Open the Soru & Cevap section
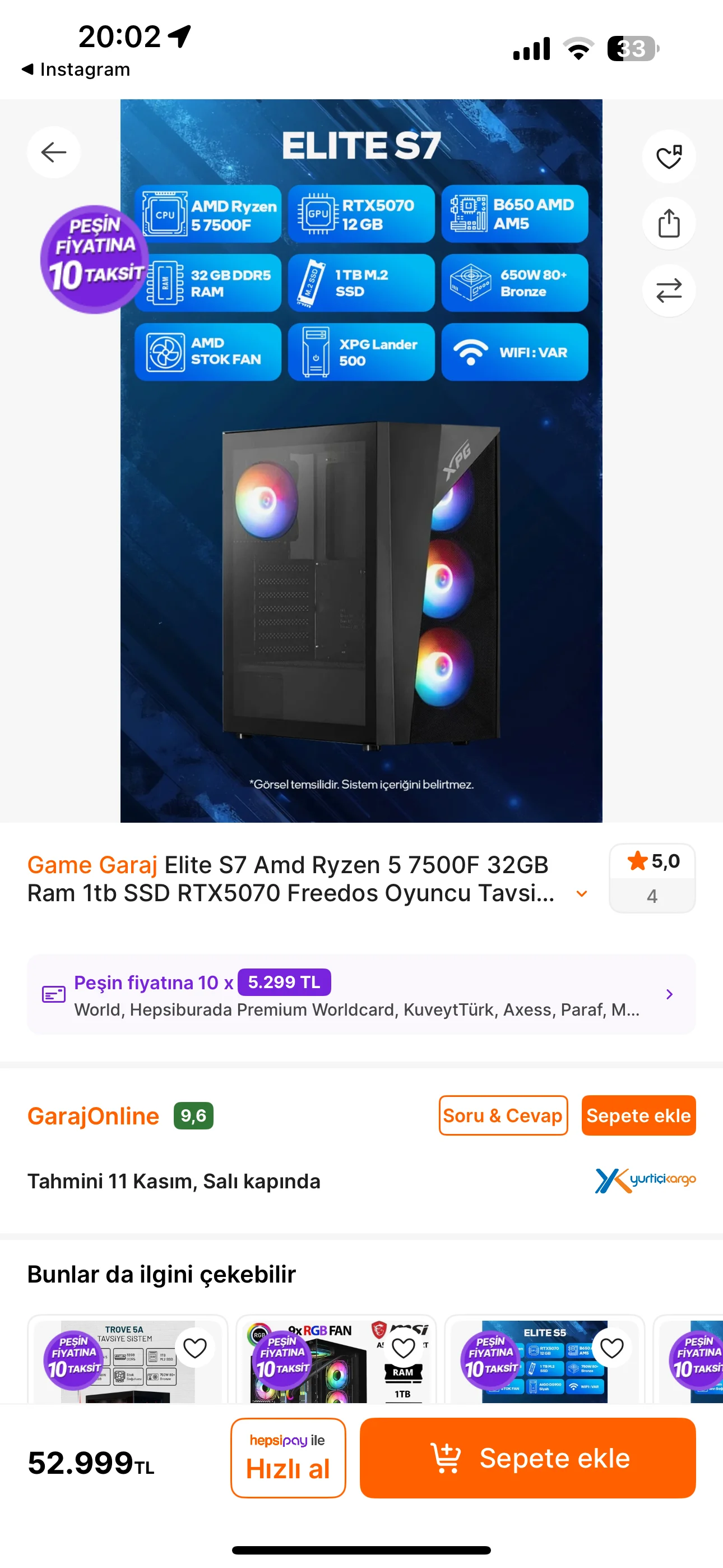The height and width of the screenshot is (1568, 723). point(503,1116)
